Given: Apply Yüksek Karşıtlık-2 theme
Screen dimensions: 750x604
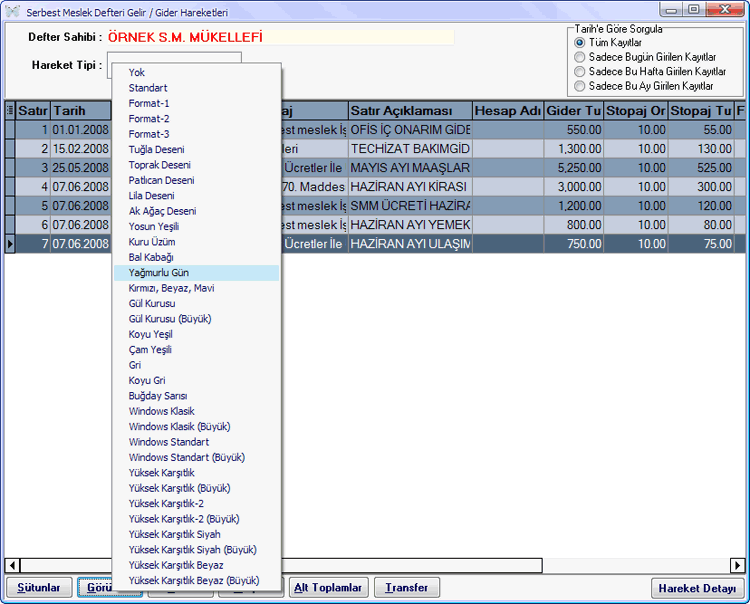Looking at the screenshot, I should pos(197,504).
